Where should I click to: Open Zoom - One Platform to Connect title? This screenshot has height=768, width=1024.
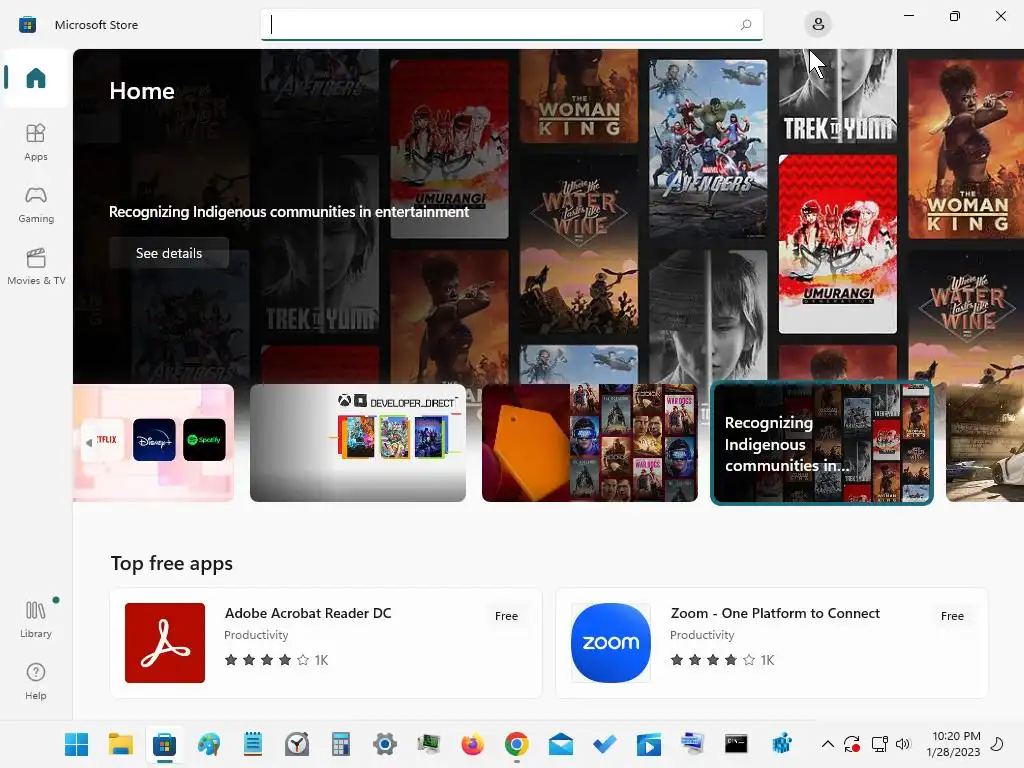775,613
